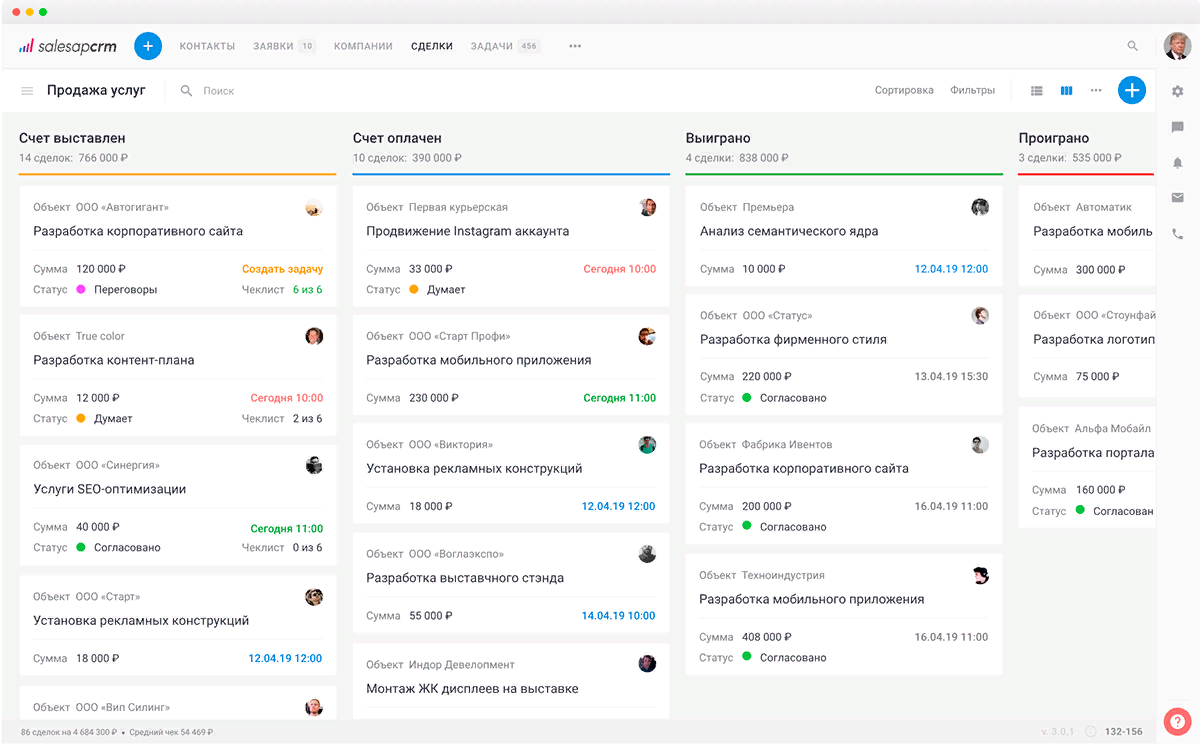
Task: Click avatar on Премьера card
Action: 980,207
